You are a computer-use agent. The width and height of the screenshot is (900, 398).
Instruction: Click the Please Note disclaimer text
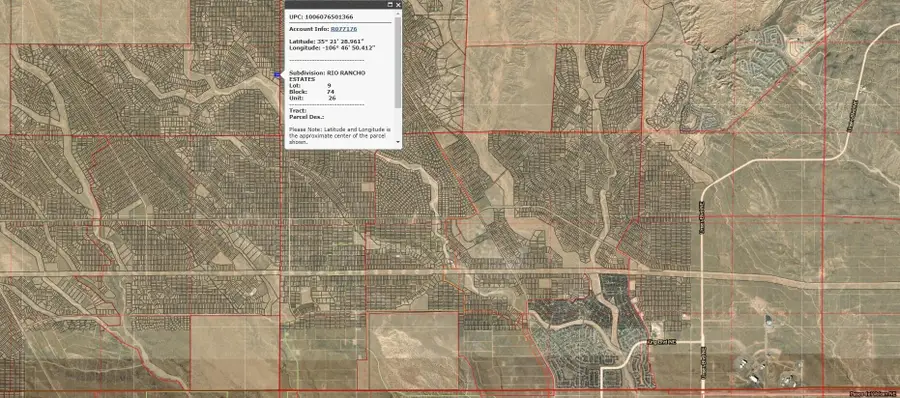340,136
